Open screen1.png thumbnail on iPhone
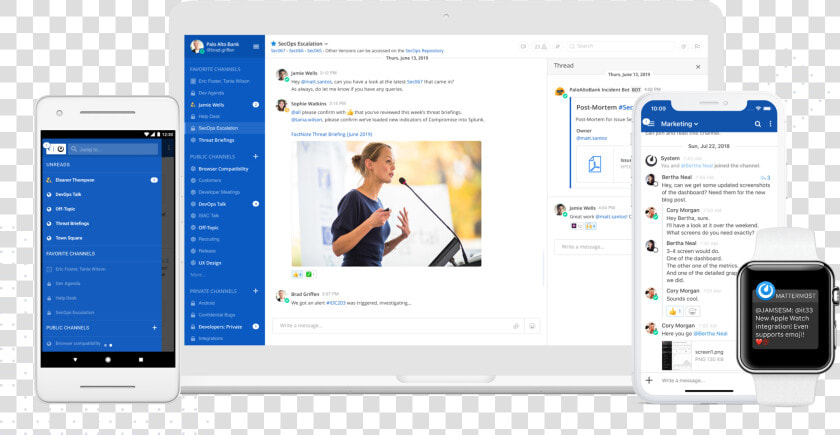 [677, 355]
